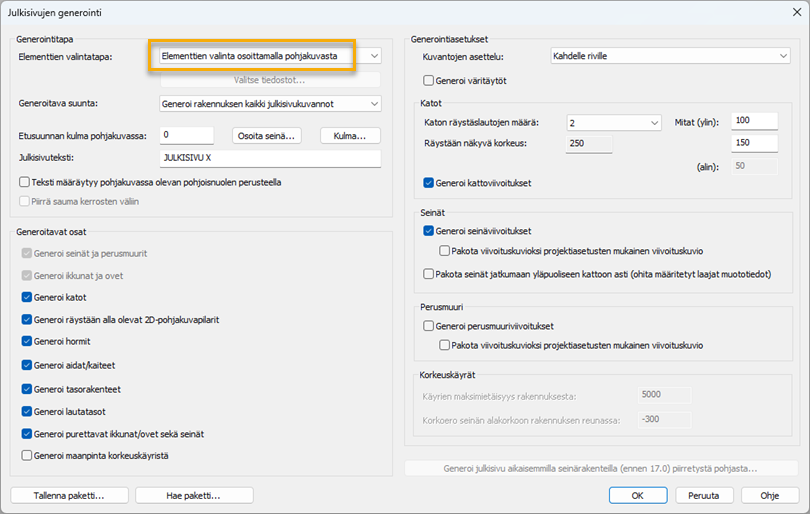Click the Tallenna paketti button

pos(69,495)
